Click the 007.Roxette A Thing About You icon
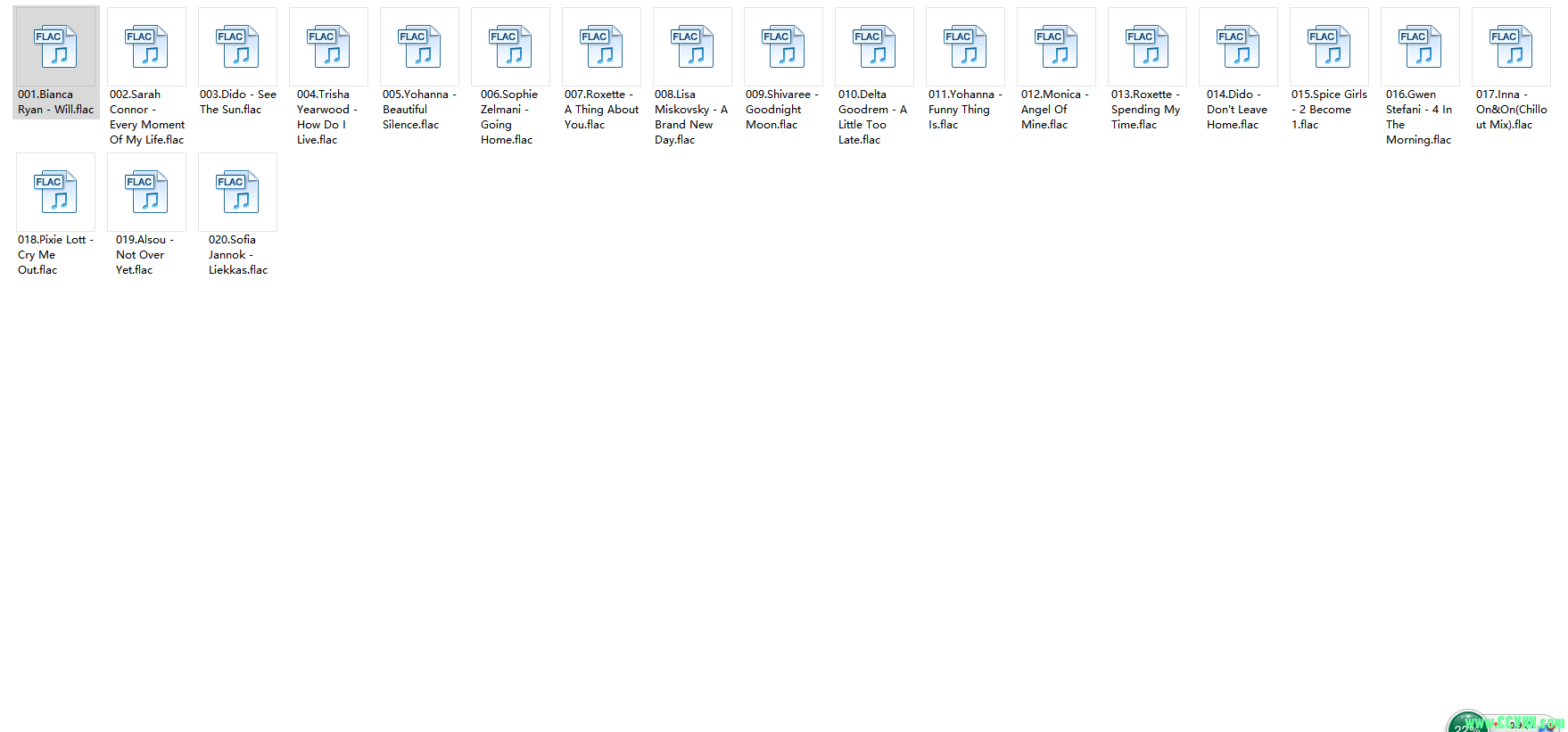 tap(601, 47)
